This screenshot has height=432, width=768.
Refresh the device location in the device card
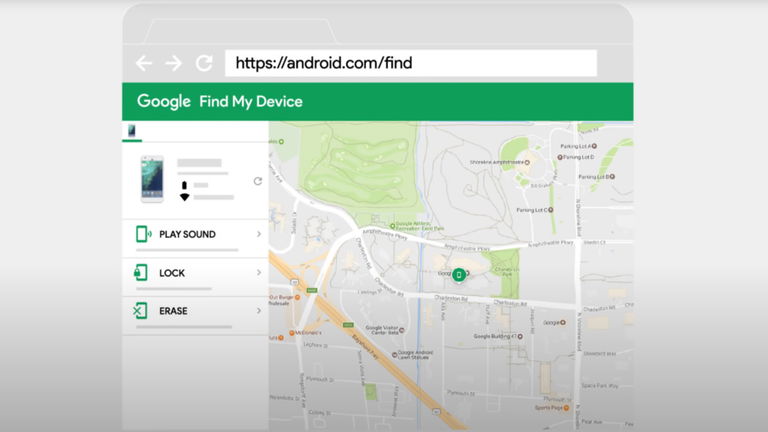(258, 181)
